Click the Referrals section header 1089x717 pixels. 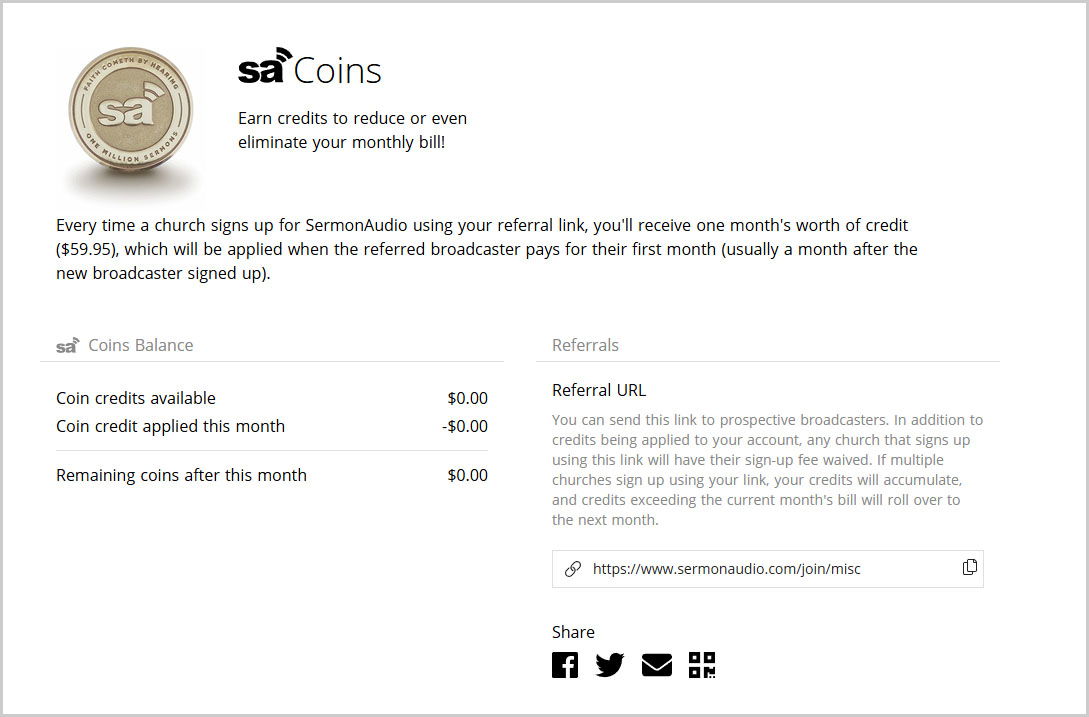point(585,345)
